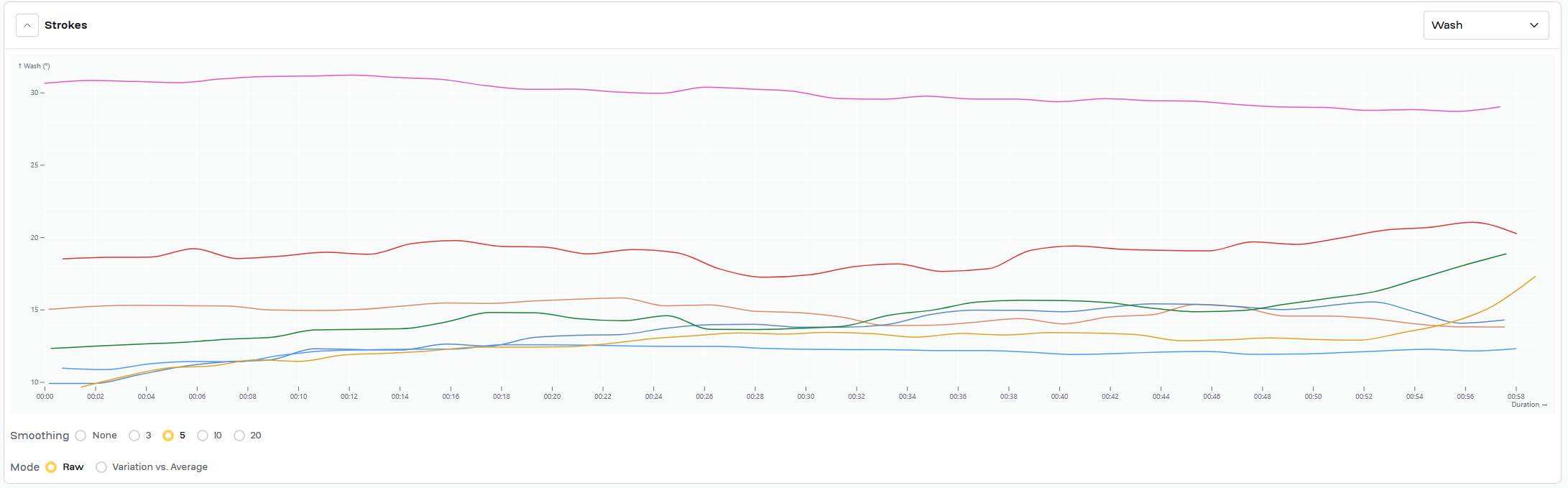The image size is (1568, 488).
Task: Click the 30 value on the Y-axis
Action: [x=34, y=93]
